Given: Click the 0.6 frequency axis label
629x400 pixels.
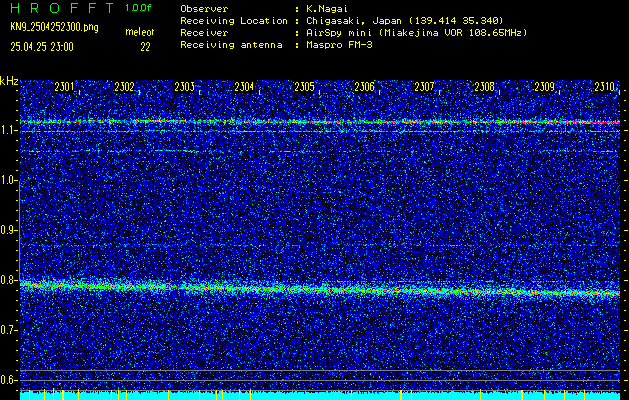Looking at the screenshot, I should 8,380.
